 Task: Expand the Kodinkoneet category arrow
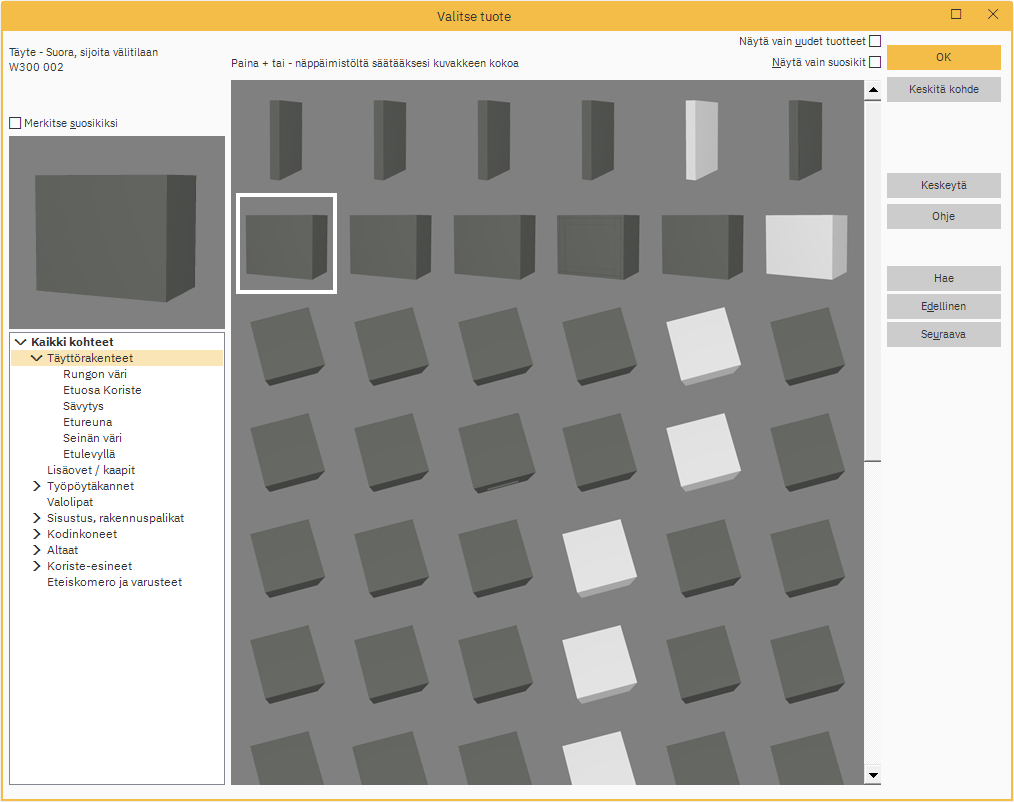[37, 534]
